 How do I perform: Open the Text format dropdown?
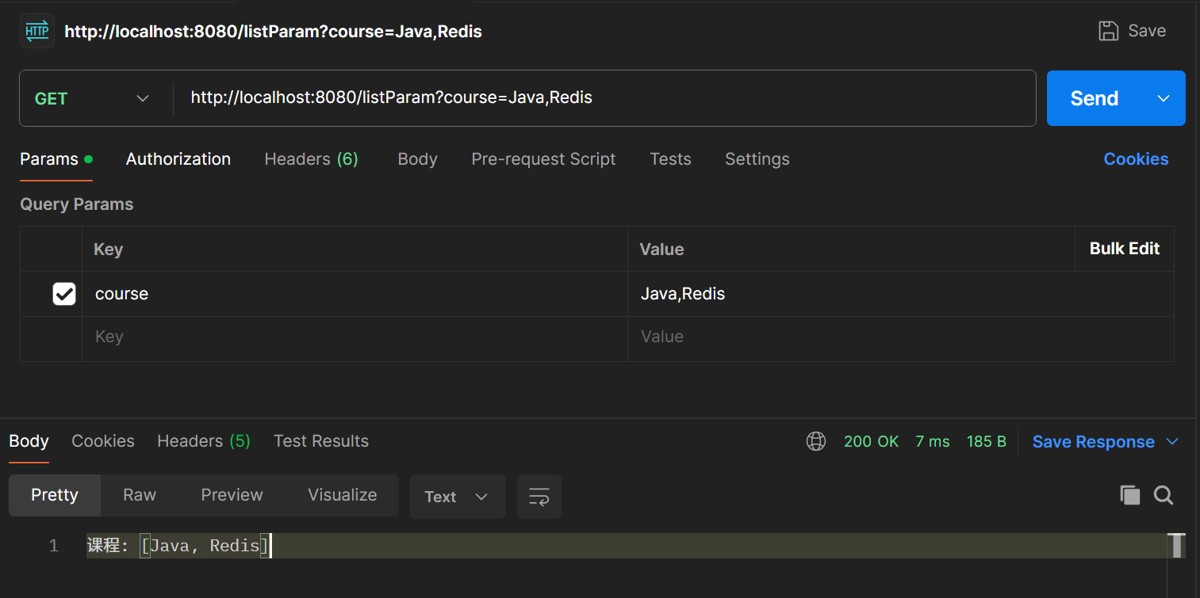(x=456, y=496)
